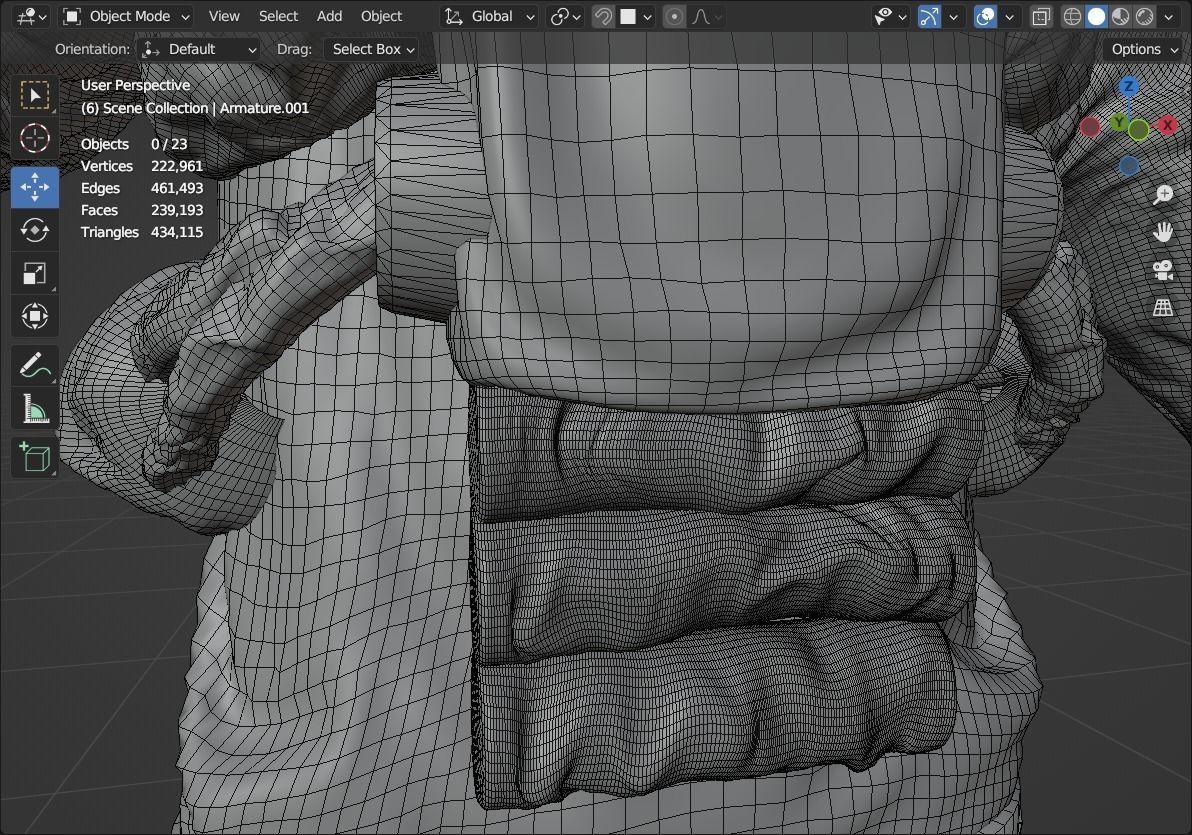Toggle proportional editing
Image resolution: width=1192 pixels, height=835 pixels.
[674, 16]
